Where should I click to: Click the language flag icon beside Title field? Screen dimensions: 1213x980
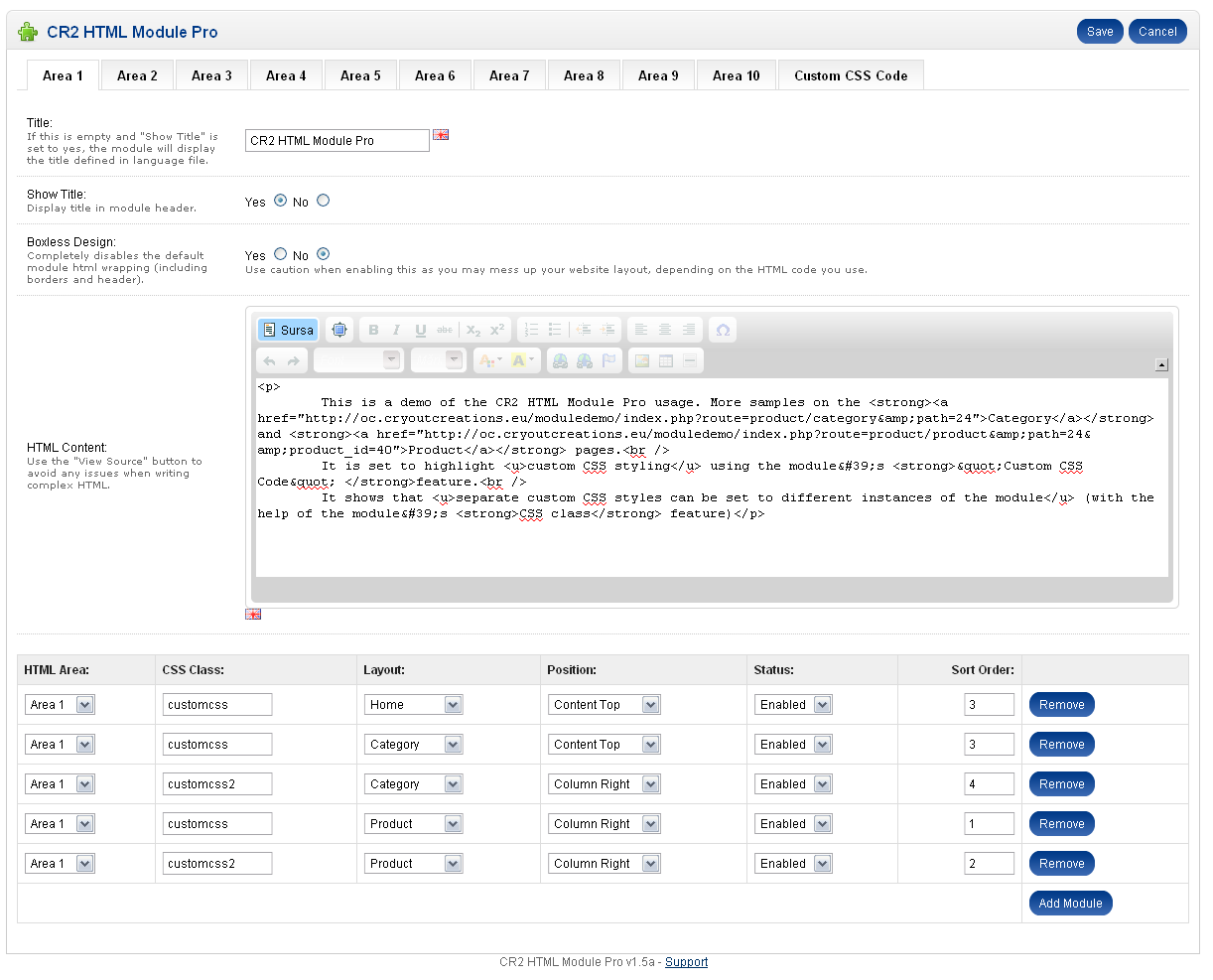pos(441,135)
